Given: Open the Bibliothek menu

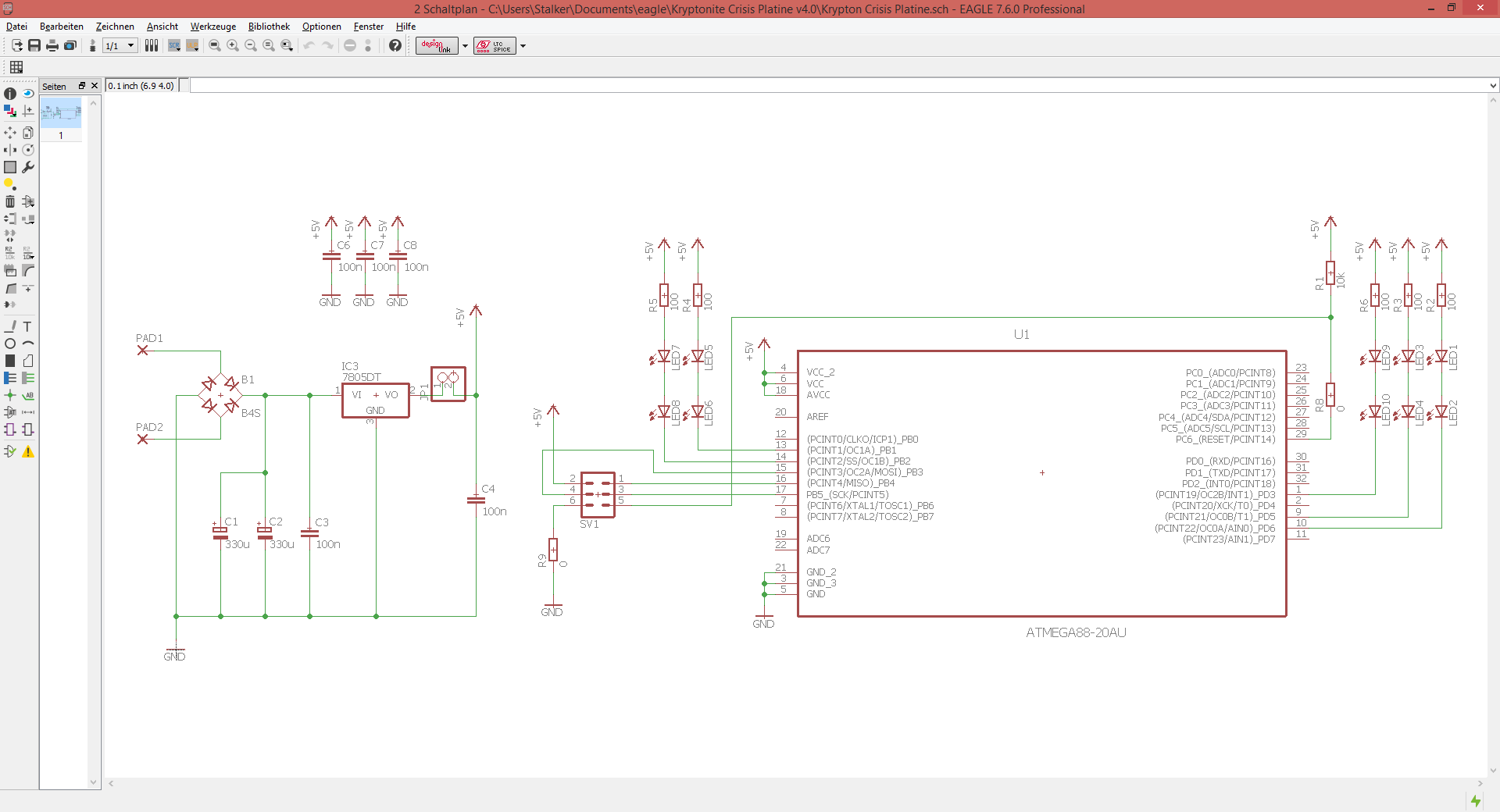Looking at the screenshot, I should (x=269, y=27).
